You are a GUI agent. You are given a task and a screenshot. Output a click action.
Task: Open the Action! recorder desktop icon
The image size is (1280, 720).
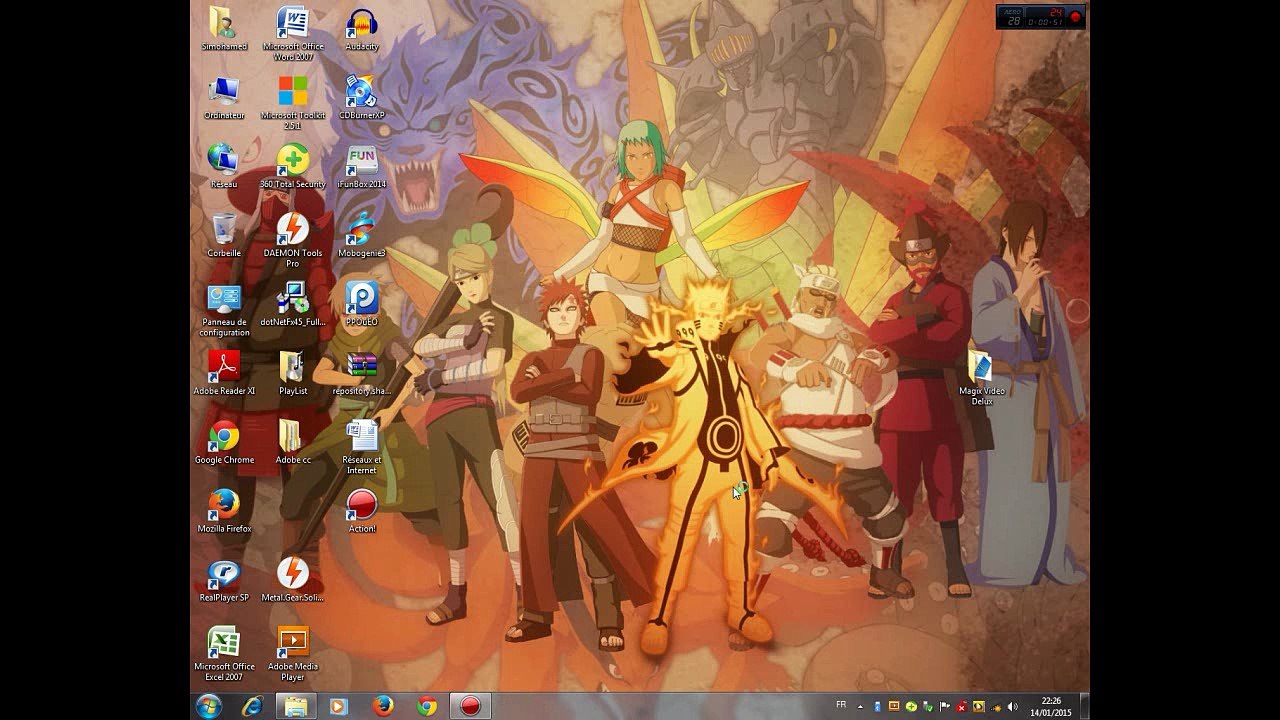click(362, 510)
